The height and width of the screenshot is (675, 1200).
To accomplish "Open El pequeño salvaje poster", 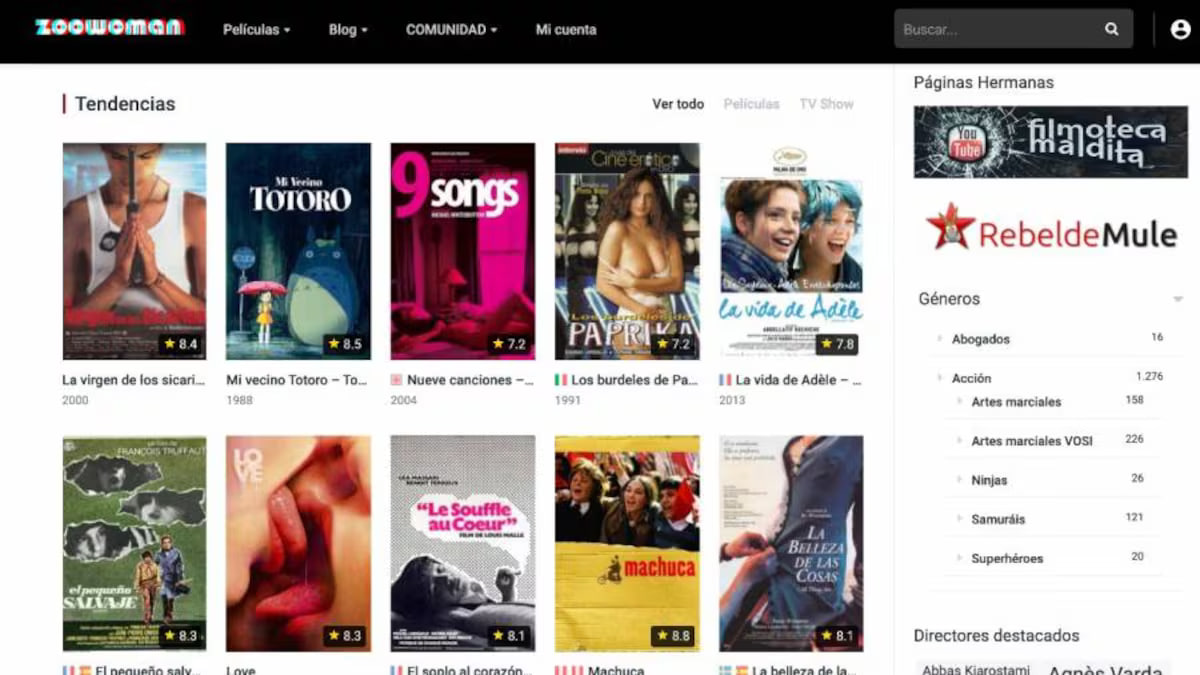I will coord(134,544).
